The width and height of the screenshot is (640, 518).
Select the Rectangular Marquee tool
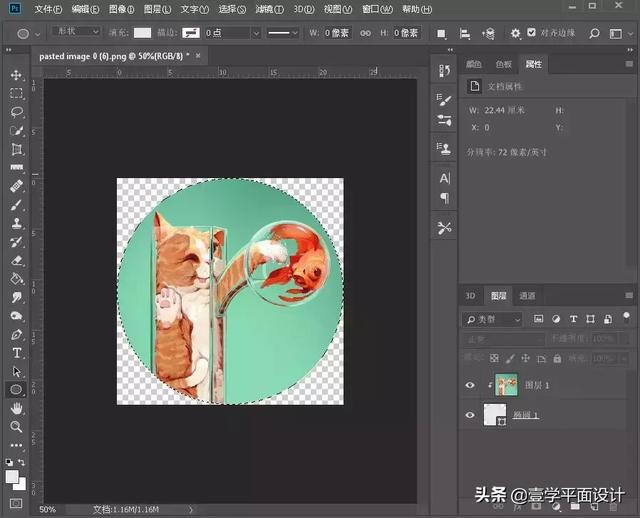coord(16,93)
